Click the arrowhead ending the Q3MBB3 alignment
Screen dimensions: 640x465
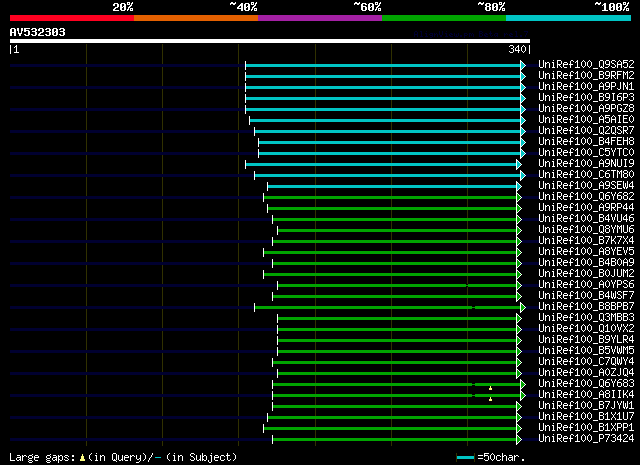coord(519,318)
